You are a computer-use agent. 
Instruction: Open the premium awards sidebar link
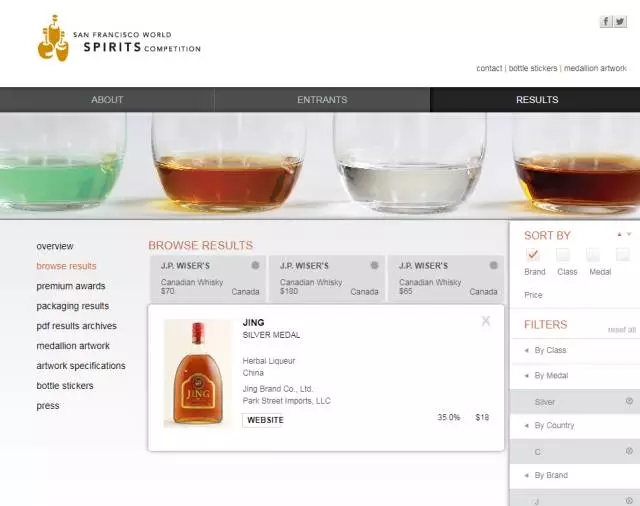click(x=70, y=286)
